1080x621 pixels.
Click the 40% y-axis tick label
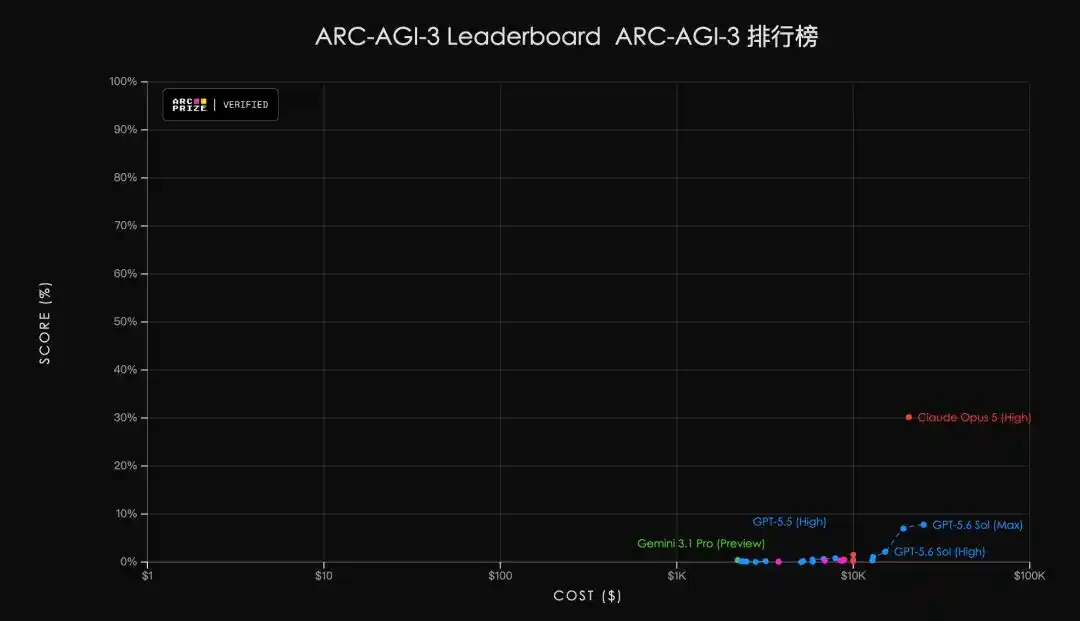pyautogui.click(x=125, y=370)
